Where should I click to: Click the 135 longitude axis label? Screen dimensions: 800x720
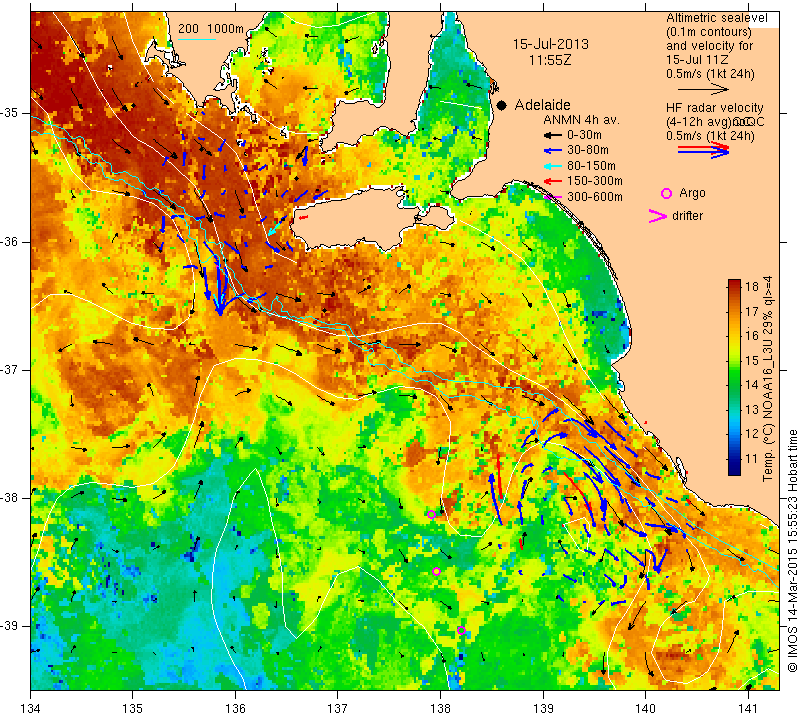coord(133,709)
